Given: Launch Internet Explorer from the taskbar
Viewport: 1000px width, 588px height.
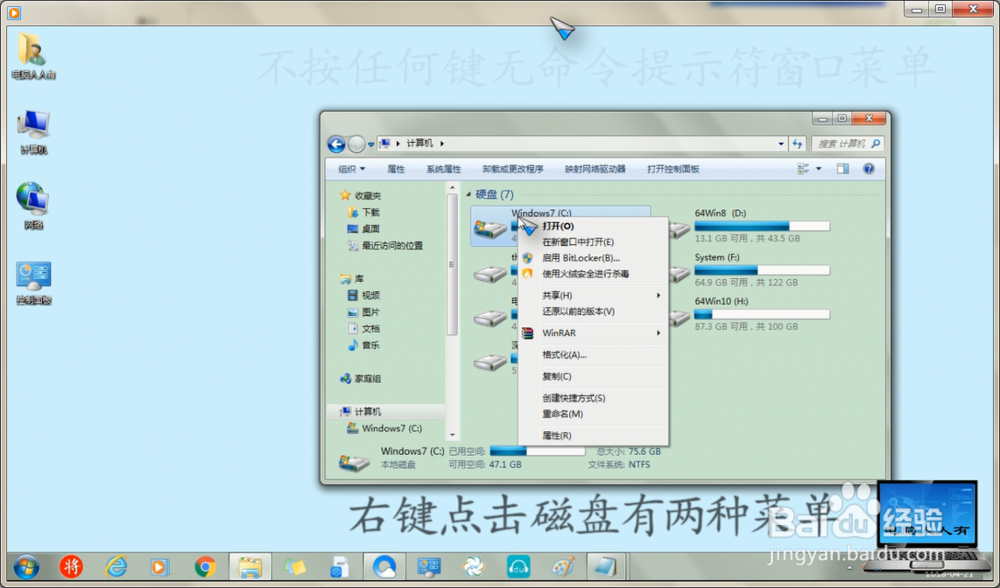Looking at the screenshot, I should pyautogui.click(x=115, y=566).
